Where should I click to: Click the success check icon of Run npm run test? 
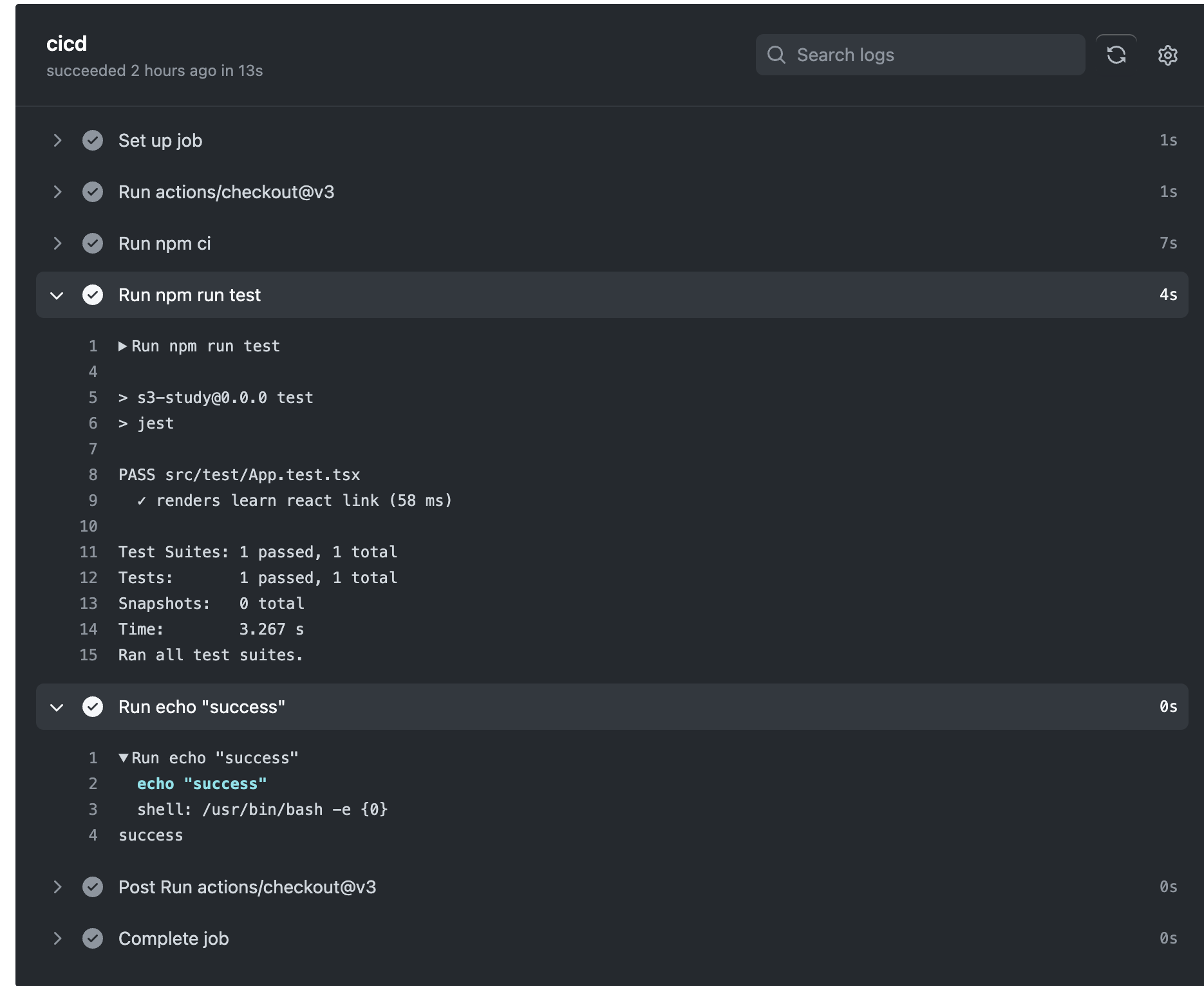[x=93, y=295]
